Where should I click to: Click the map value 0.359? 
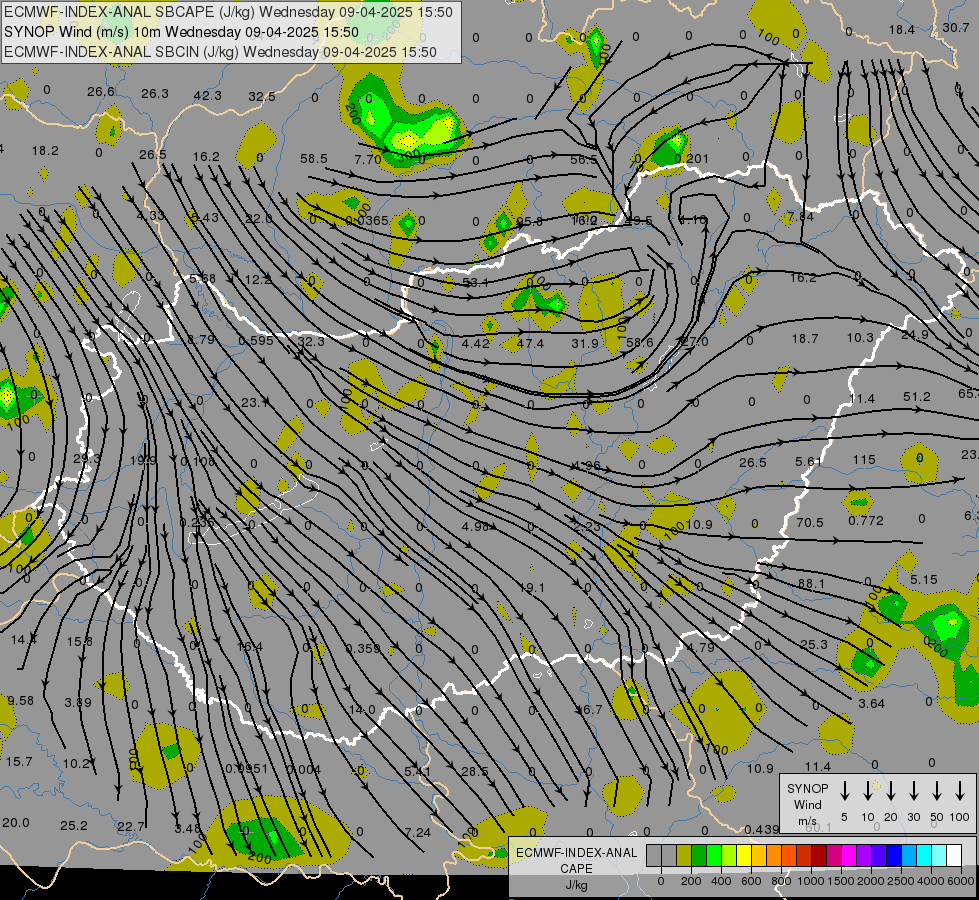pos(363,648)
